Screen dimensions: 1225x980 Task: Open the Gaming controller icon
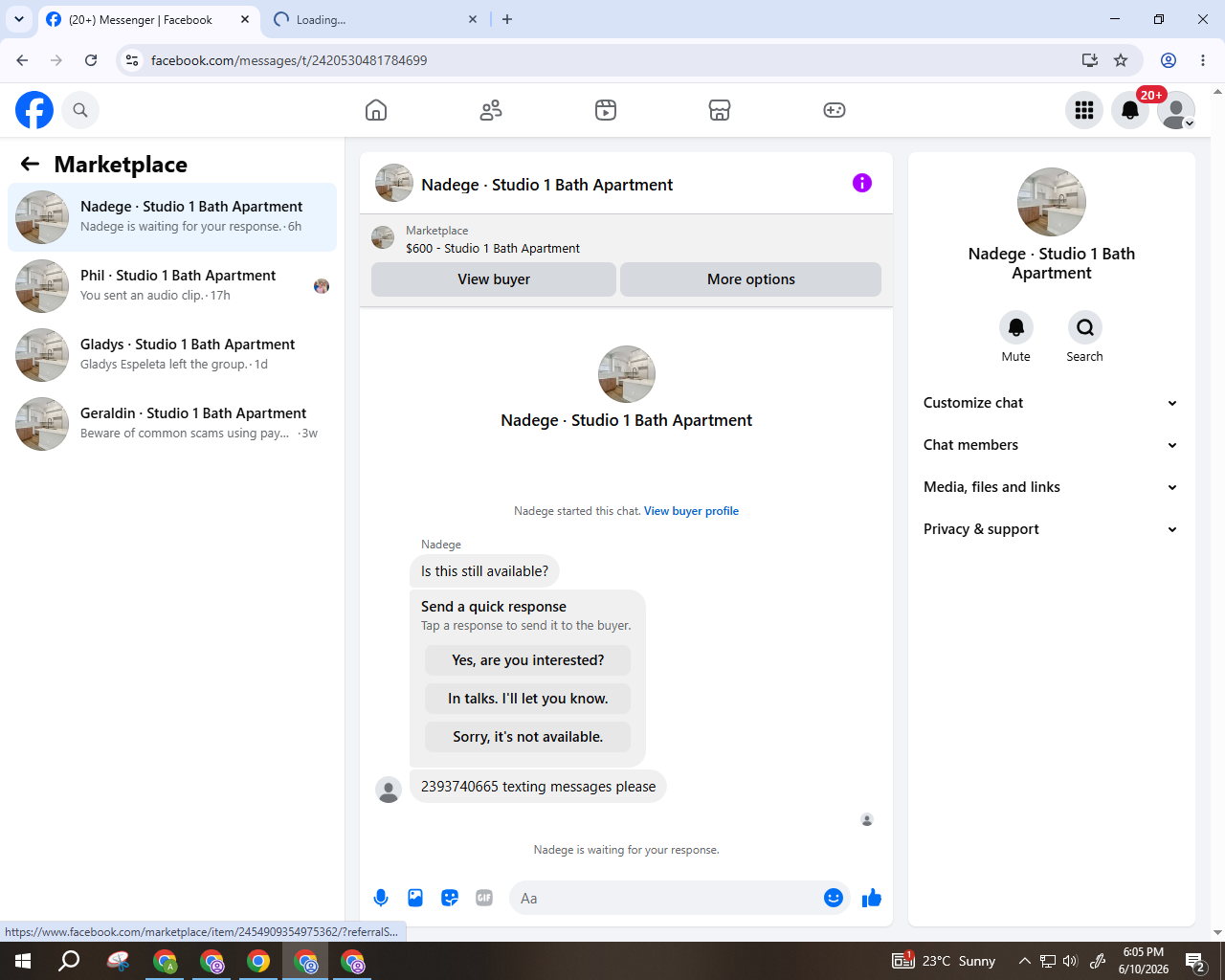[835, 110]
